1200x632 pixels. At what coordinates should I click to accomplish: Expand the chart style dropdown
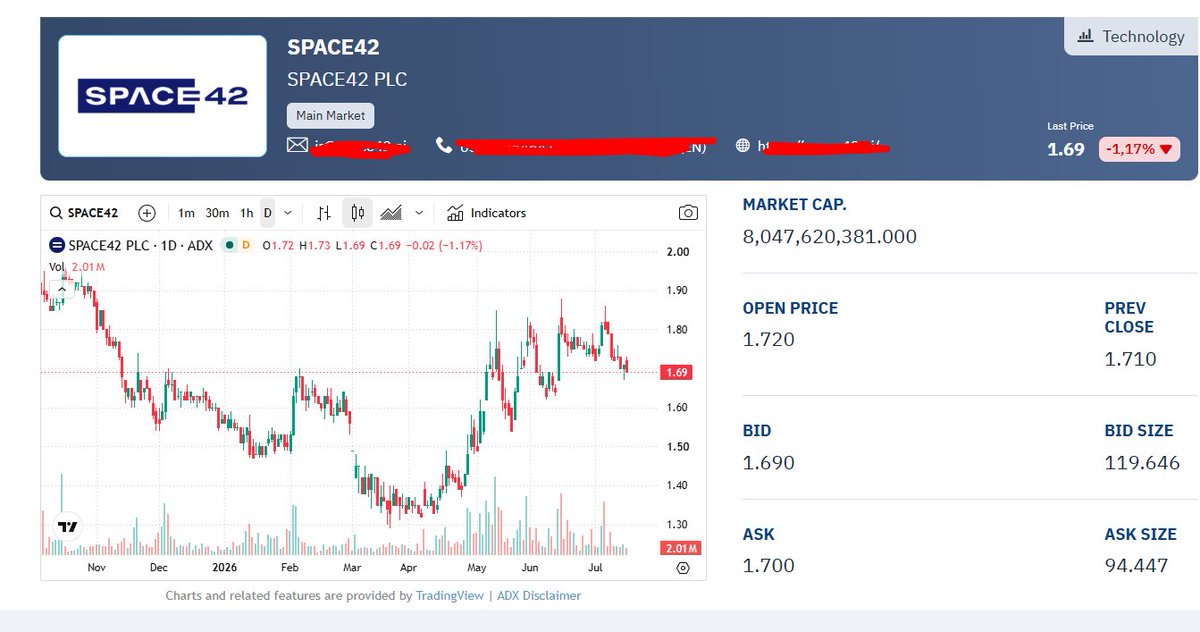(x=419, y=213)
